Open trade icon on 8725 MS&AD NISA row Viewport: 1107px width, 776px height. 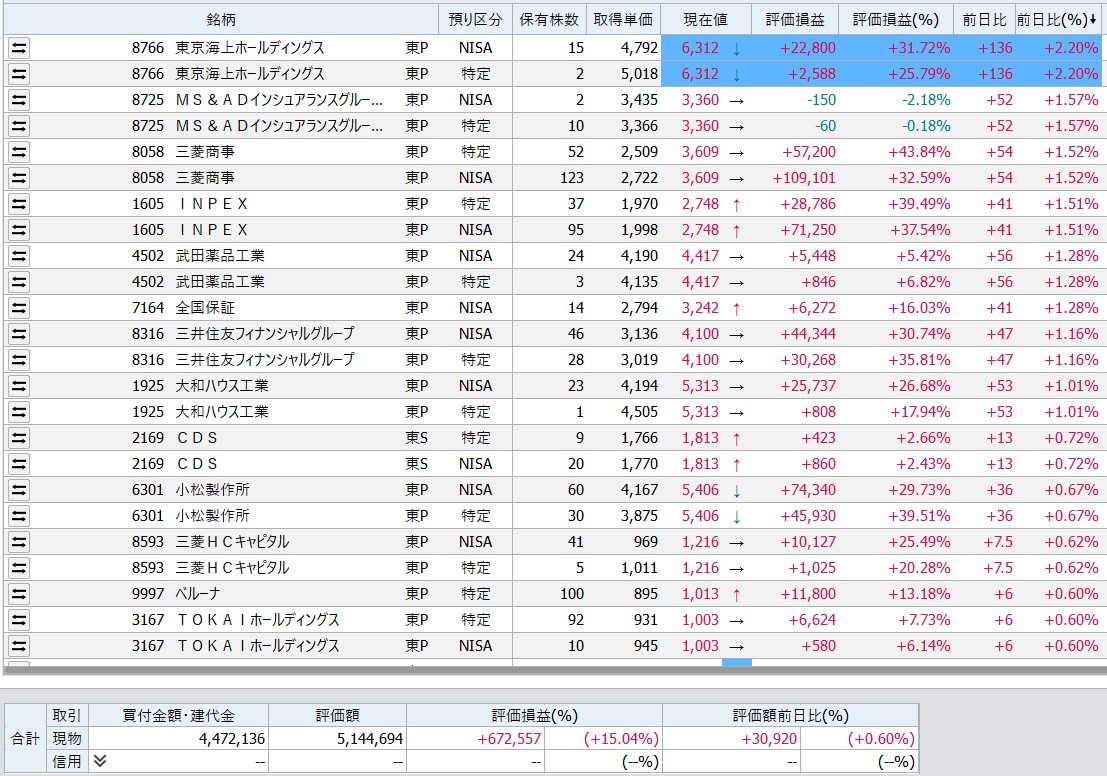coord(19,100)
